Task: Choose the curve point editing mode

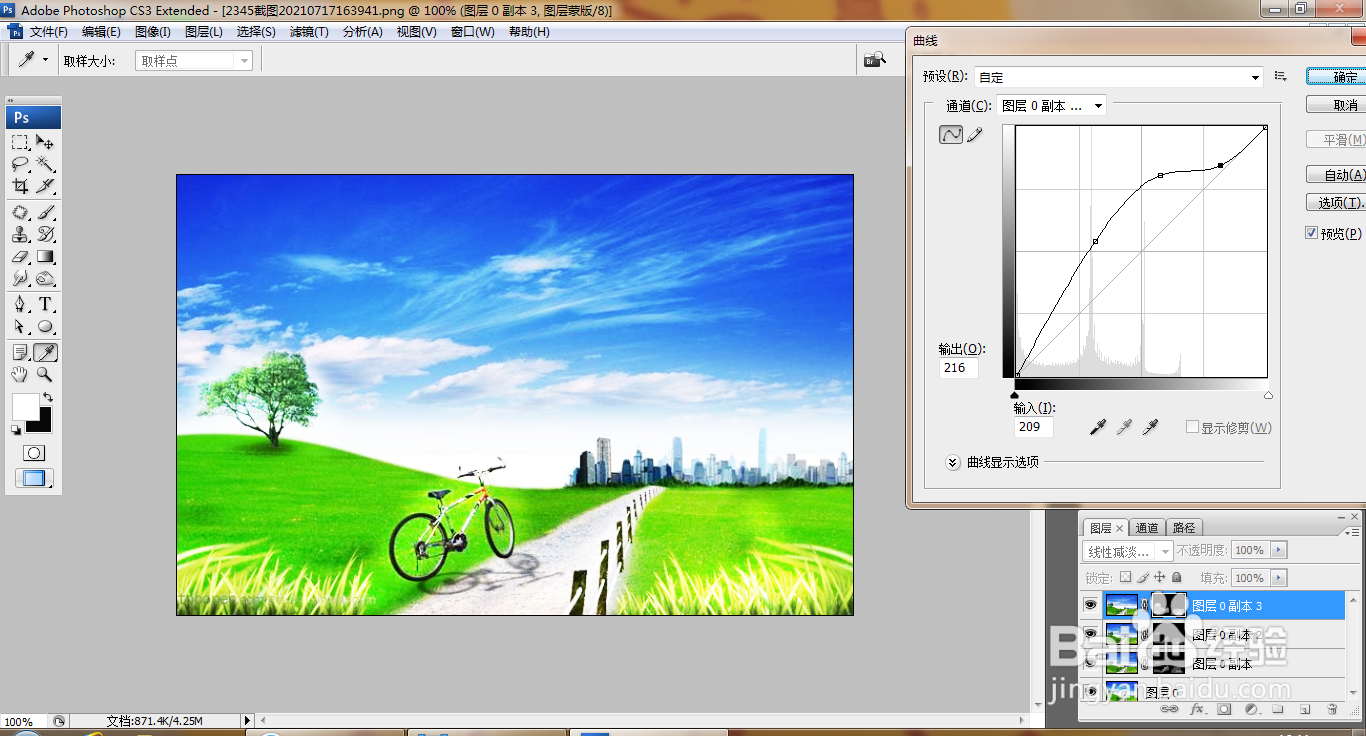Action: click(x=951, y=134)
